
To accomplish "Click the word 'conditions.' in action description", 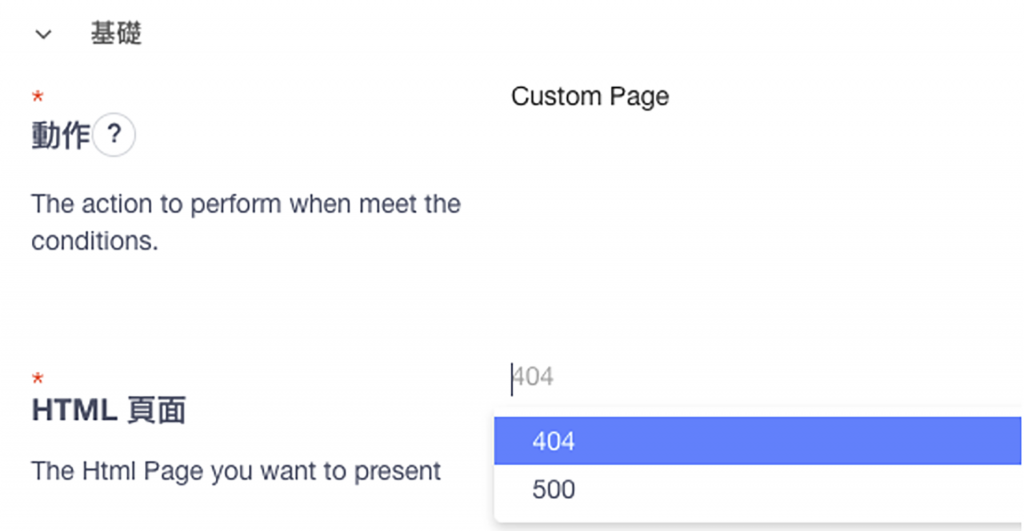I will [x=94, y=241].
